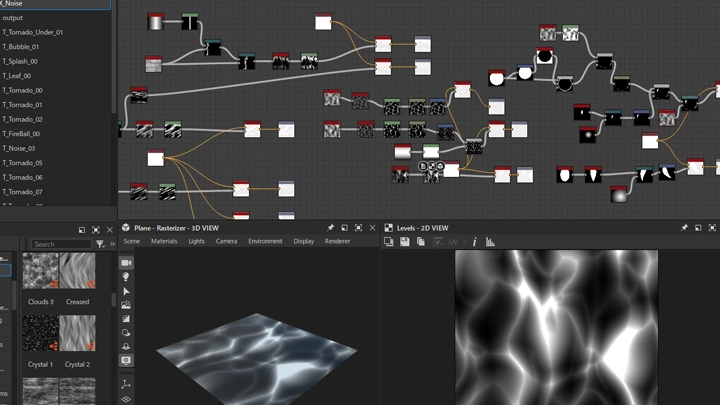Pin the 3D VIEW panel
Image resolution: width=720 pixels, height=405 pixels.
[330, 228]
